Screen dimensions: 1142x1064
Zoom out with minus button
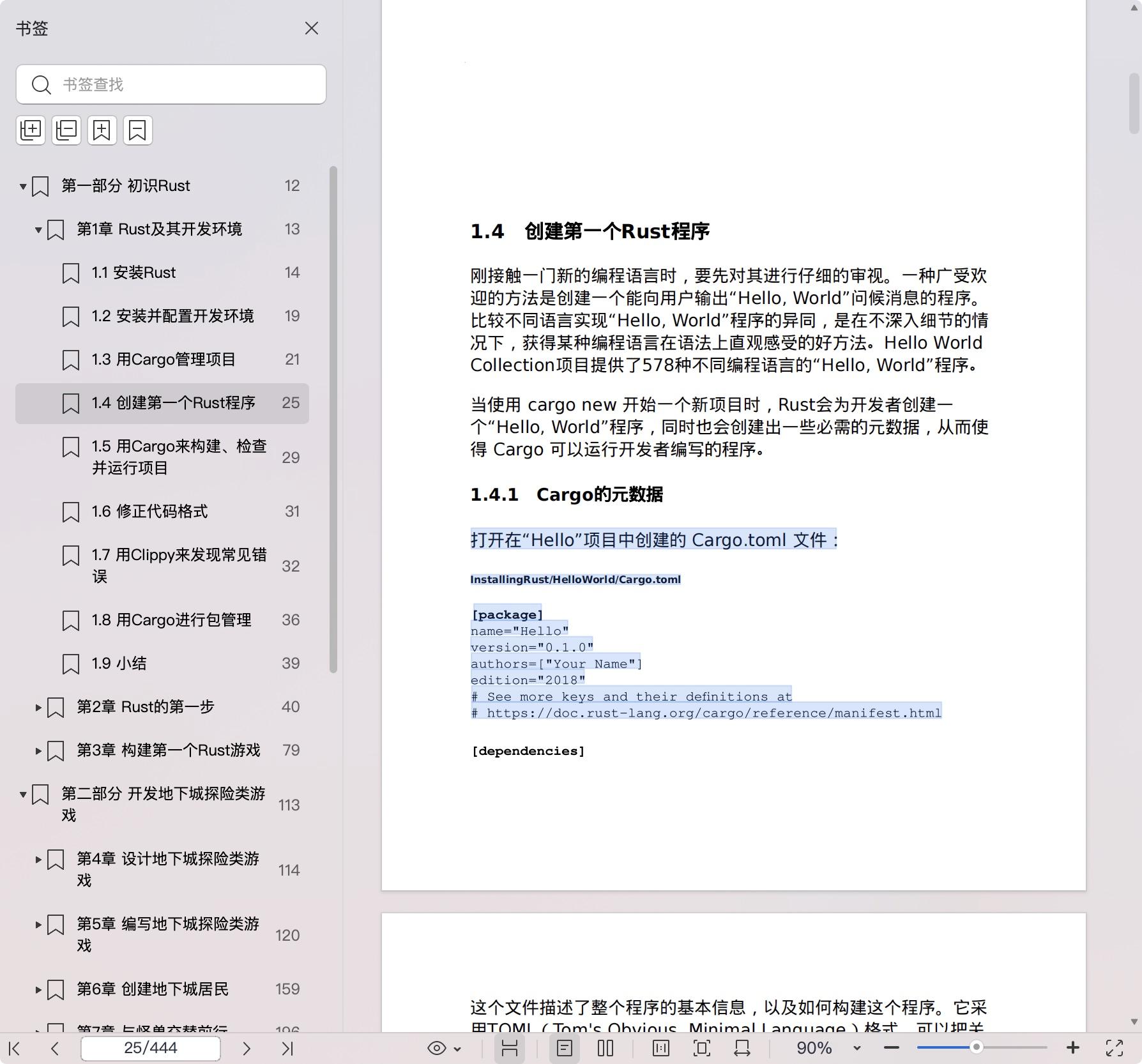pos(892,1048)
